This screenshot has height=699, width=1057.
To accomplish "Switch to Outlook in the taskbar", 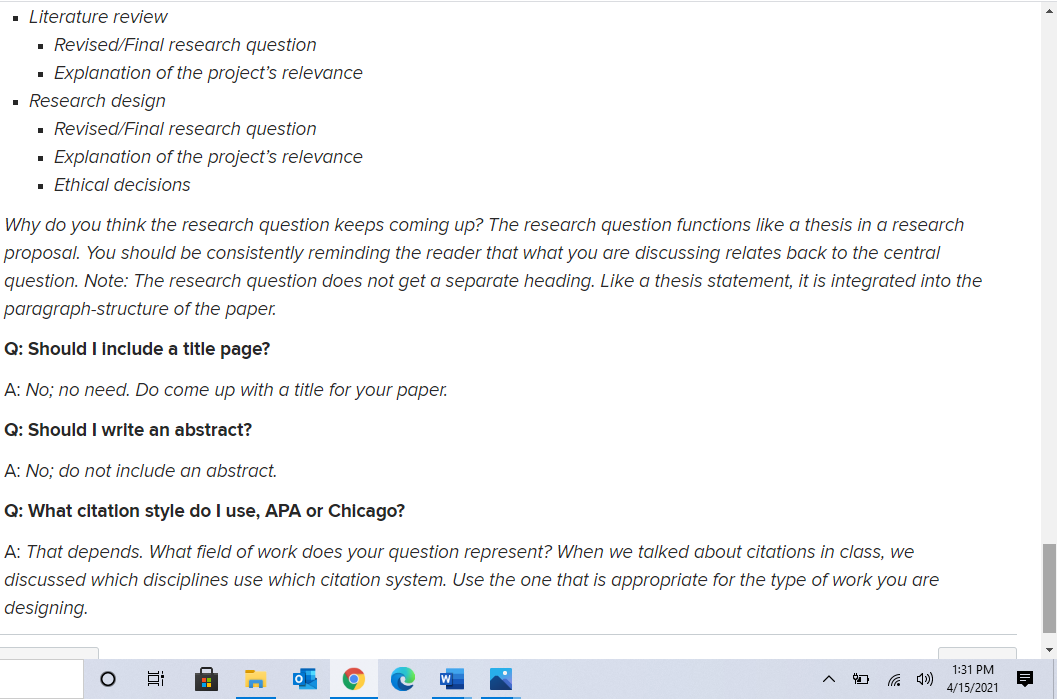I will click(x=304, y=680).
